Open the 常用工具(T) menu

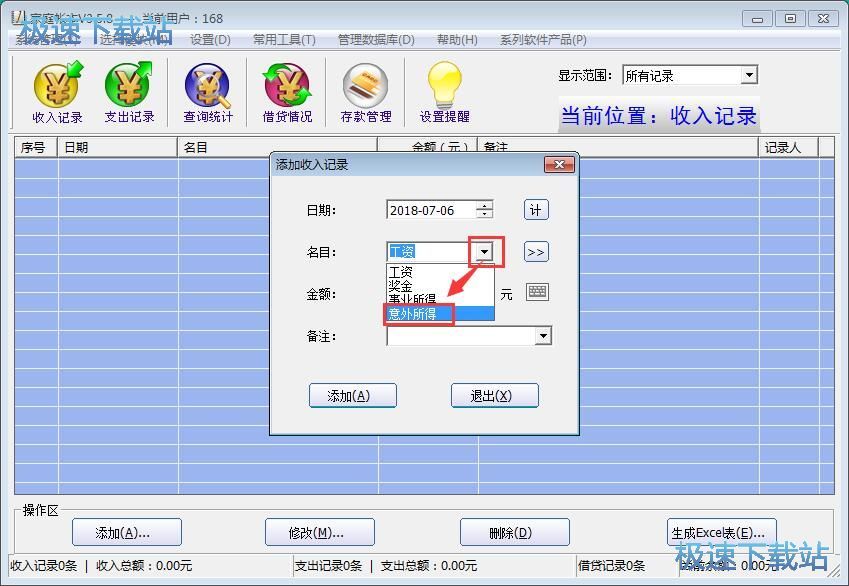coord(284,40)
